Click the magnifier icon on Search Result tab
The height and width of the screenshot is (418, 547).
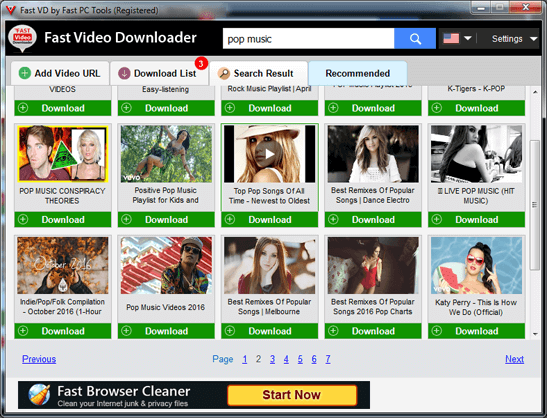point(223,73)
